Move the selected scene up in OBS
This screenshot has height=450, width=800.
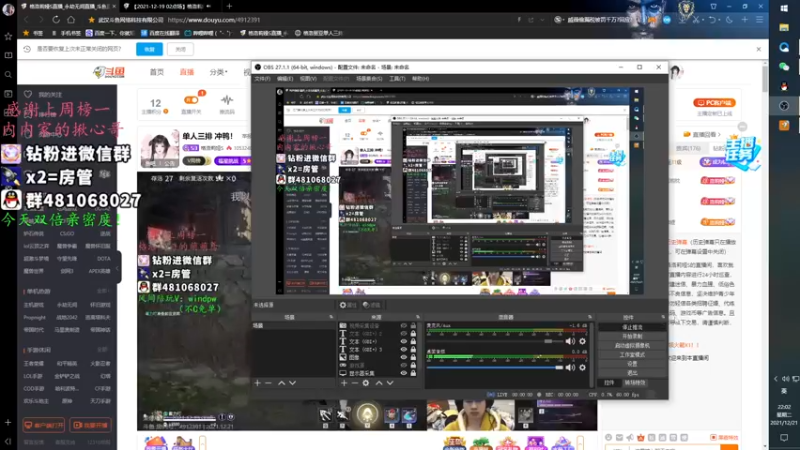pyautogui.click(x=282, y=383)
